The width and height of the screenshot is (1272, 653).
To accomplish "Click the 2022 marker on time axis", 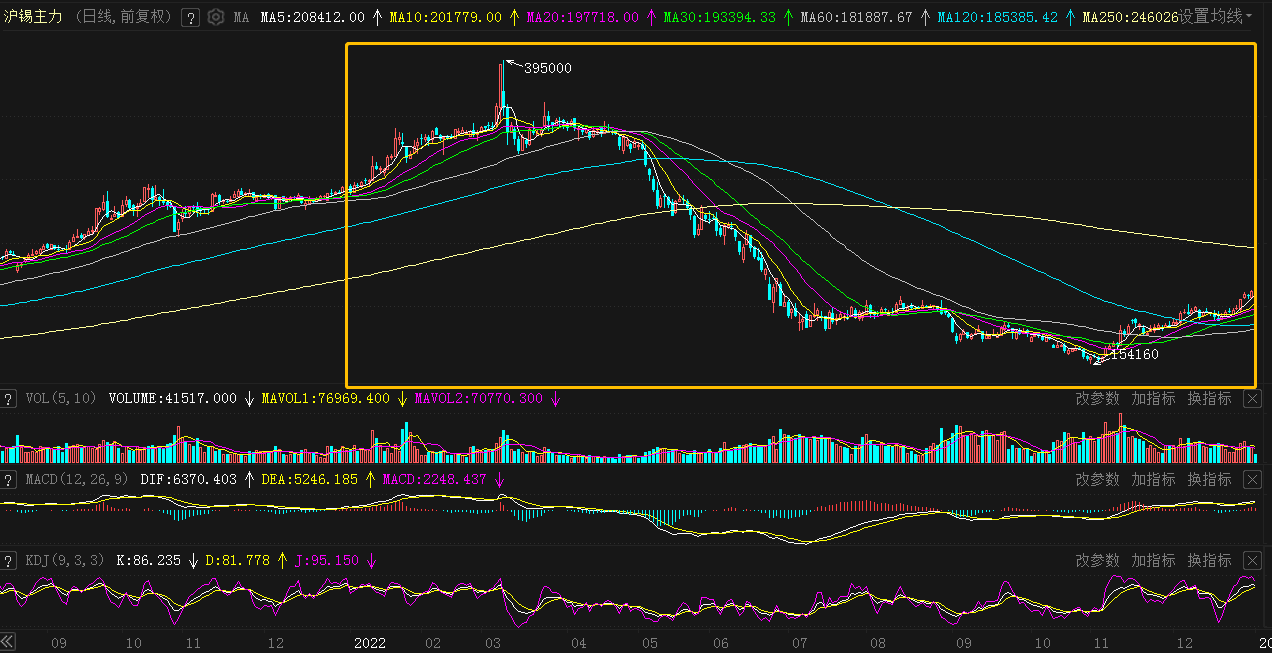I will 370,642.
